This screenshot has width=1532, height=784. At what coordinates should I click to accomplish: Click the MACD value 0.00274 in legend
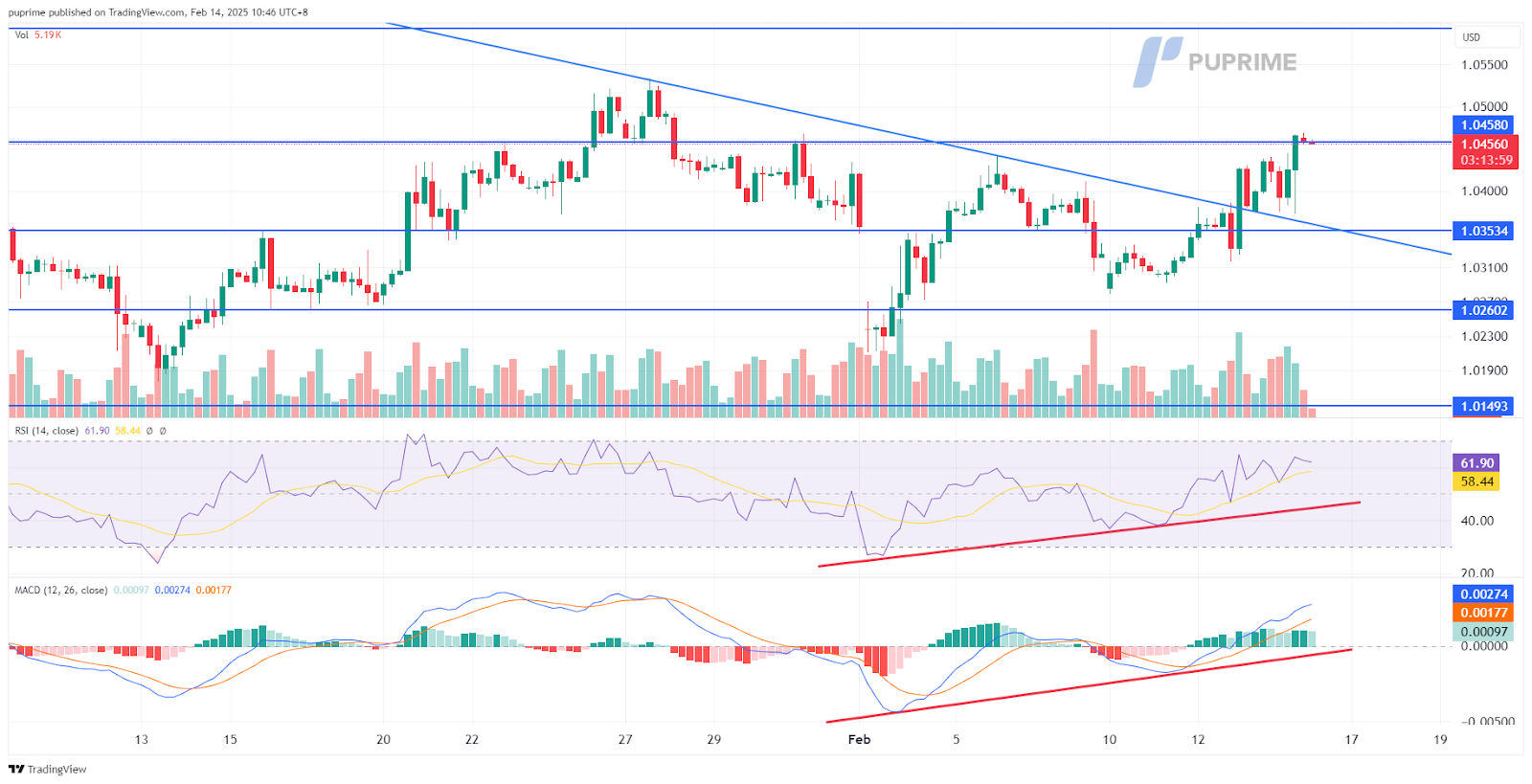(x=171, y=590)
